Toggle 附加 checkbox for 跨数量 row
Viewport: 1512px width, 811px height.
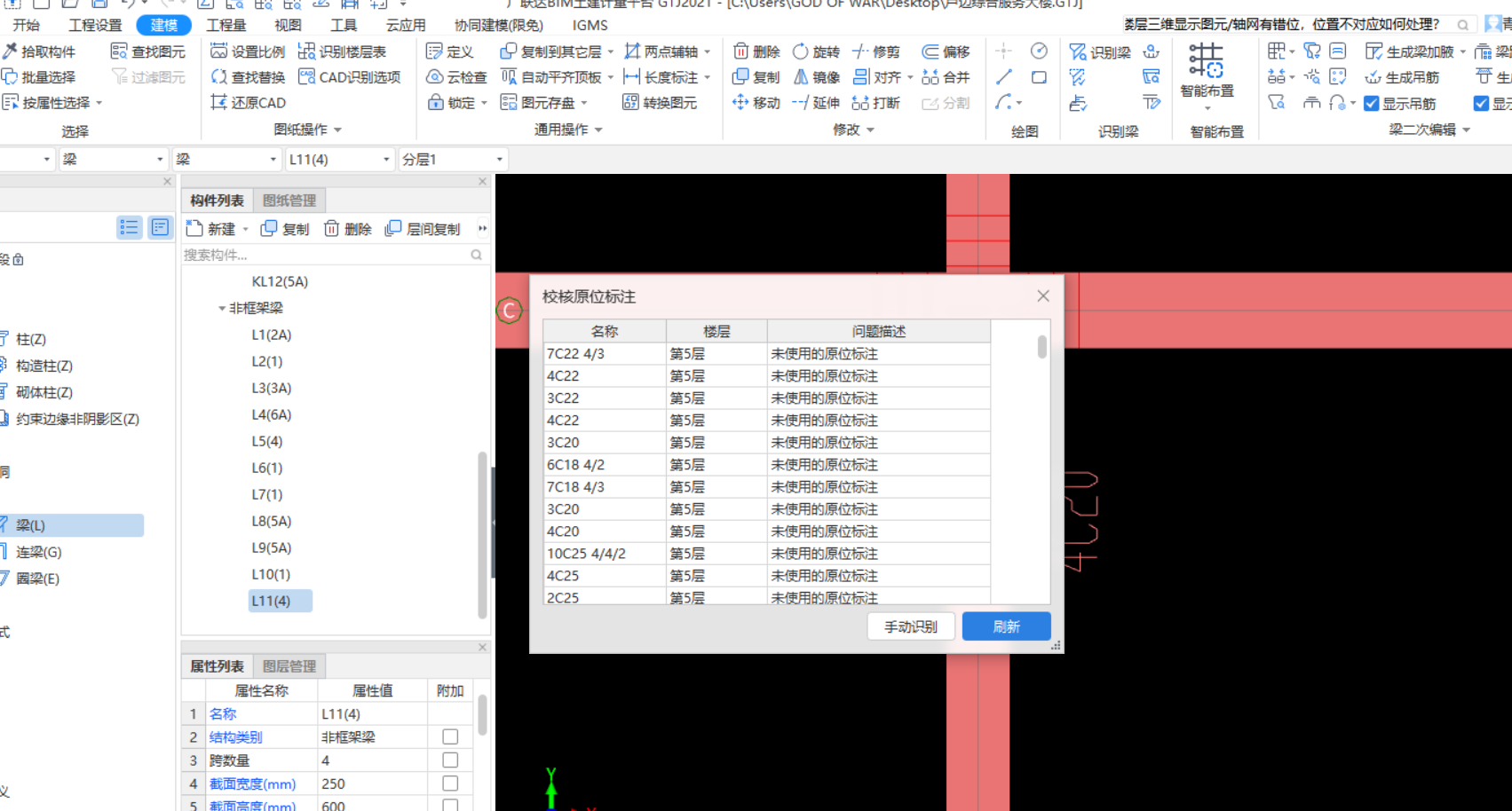pyautogui.click(x=450, y=760)
